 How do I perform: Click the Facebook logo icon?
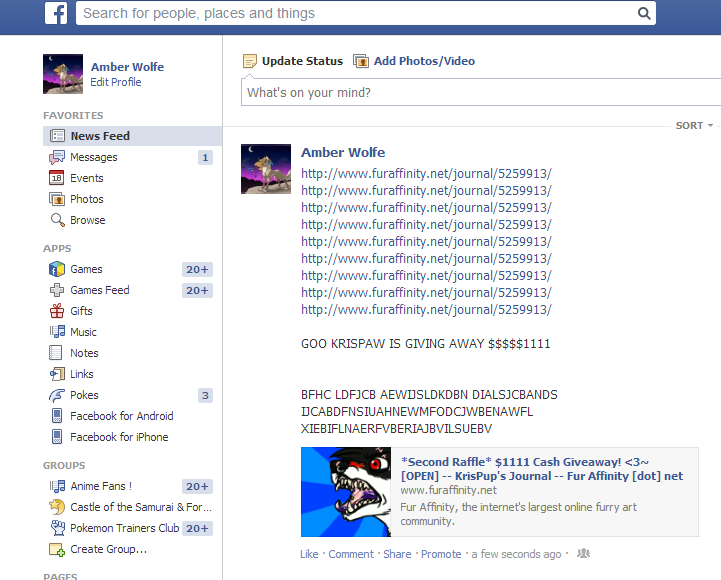(x=56, y=13)
